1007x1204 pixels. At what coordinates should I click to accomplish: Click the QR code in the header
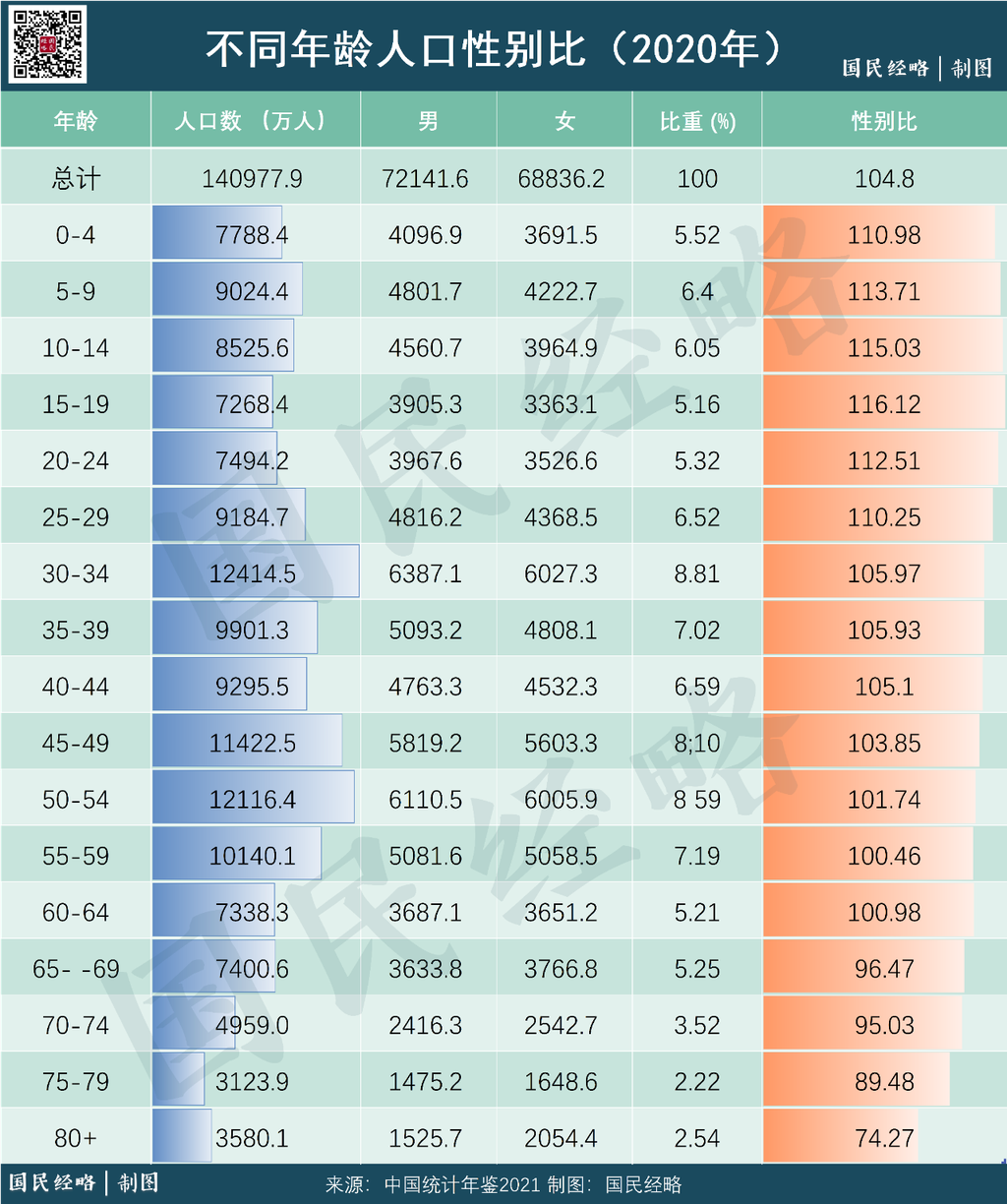click(x=48, y=43)
